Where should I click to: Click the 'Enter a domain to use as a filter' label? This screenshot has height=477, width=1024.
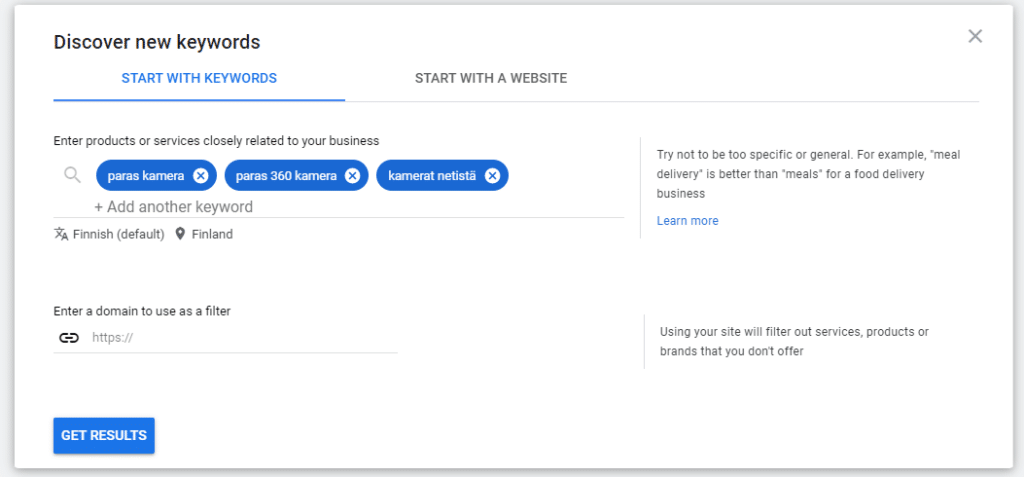click(x=142, y=311)
